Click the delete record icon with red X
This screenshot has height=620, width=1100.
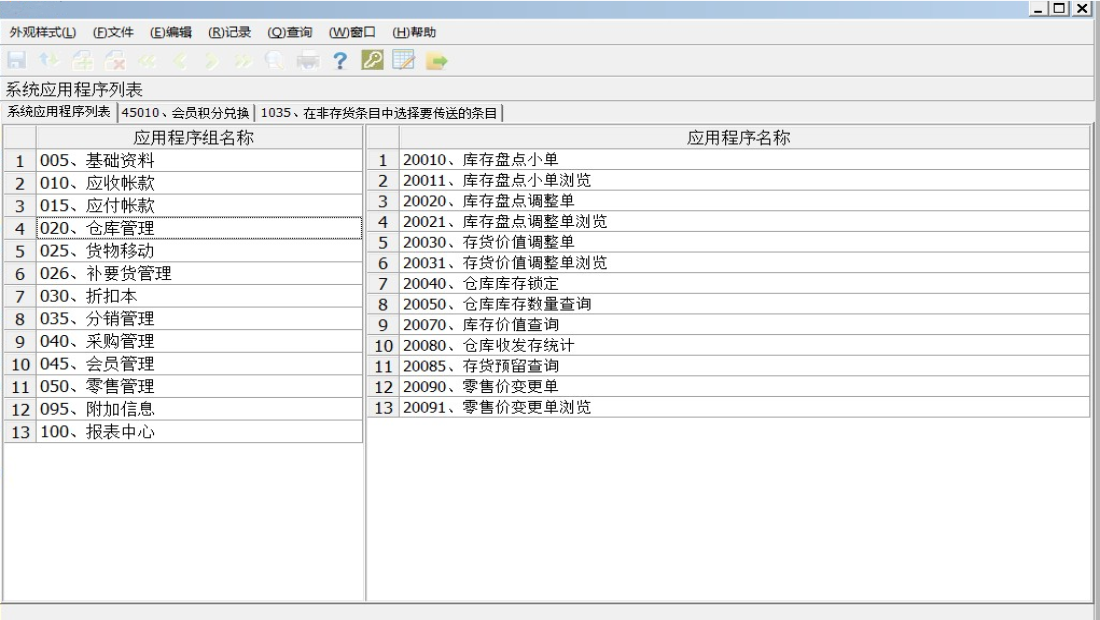114,60
